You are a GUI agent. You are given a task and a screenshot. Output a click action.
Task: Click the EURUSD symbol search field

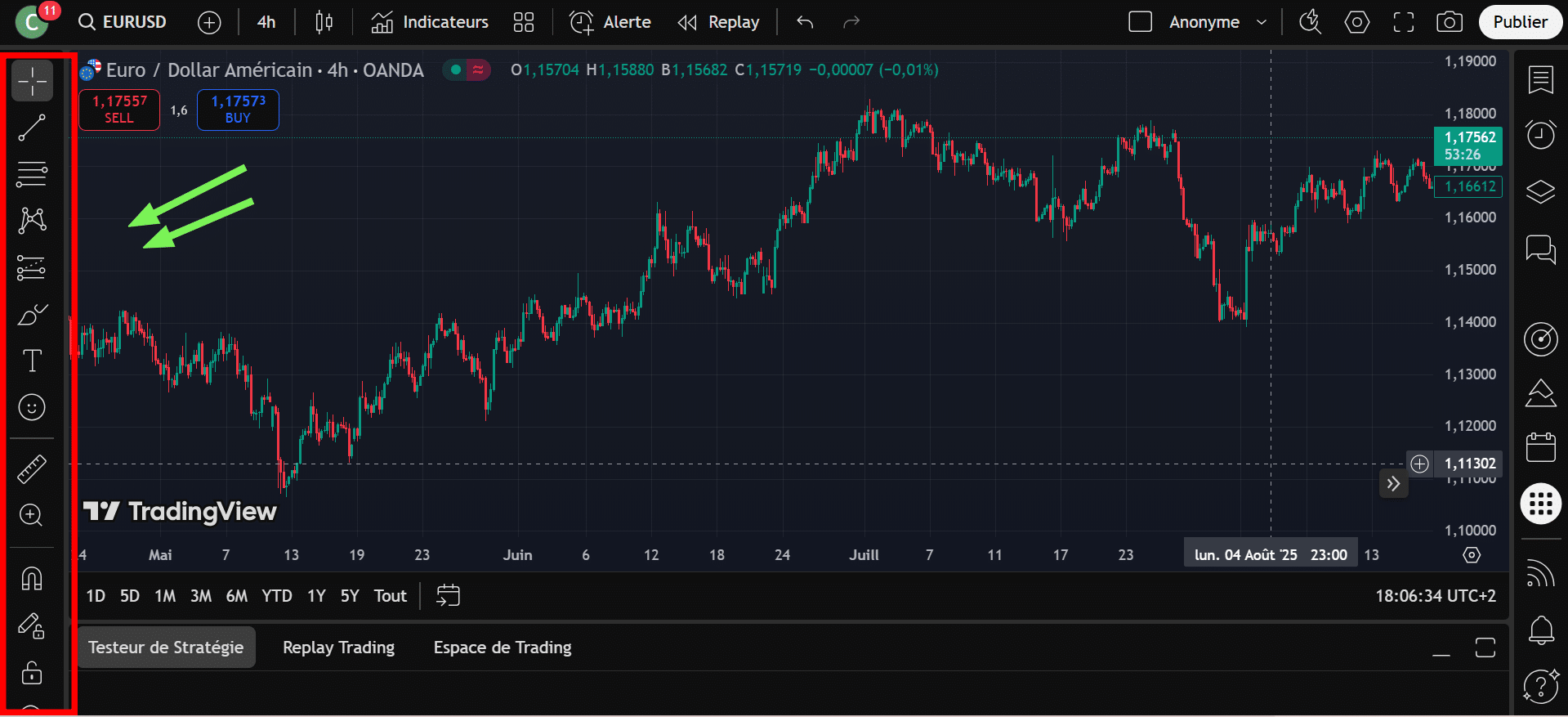123,22
